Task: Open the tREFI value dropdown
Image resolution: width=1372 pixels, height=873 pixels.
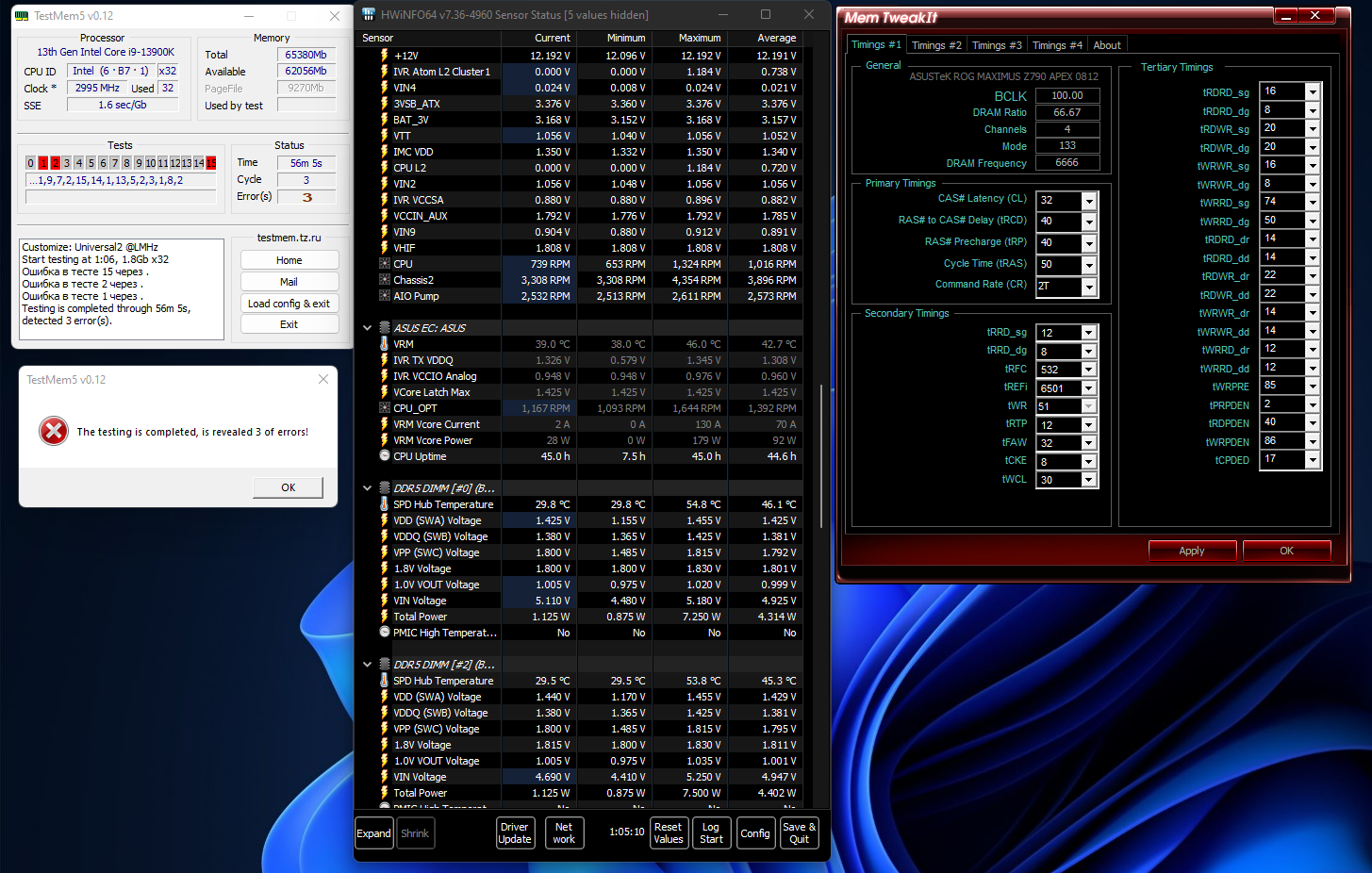Action: (1089, 388)
